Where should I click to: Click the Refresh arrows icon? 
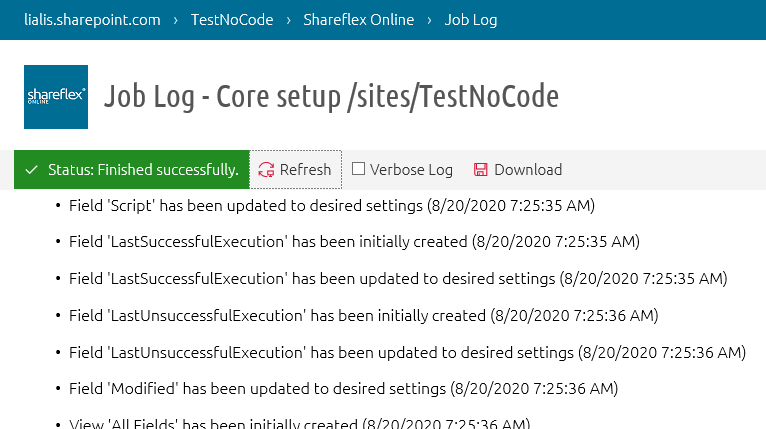(x=266, y=170)
